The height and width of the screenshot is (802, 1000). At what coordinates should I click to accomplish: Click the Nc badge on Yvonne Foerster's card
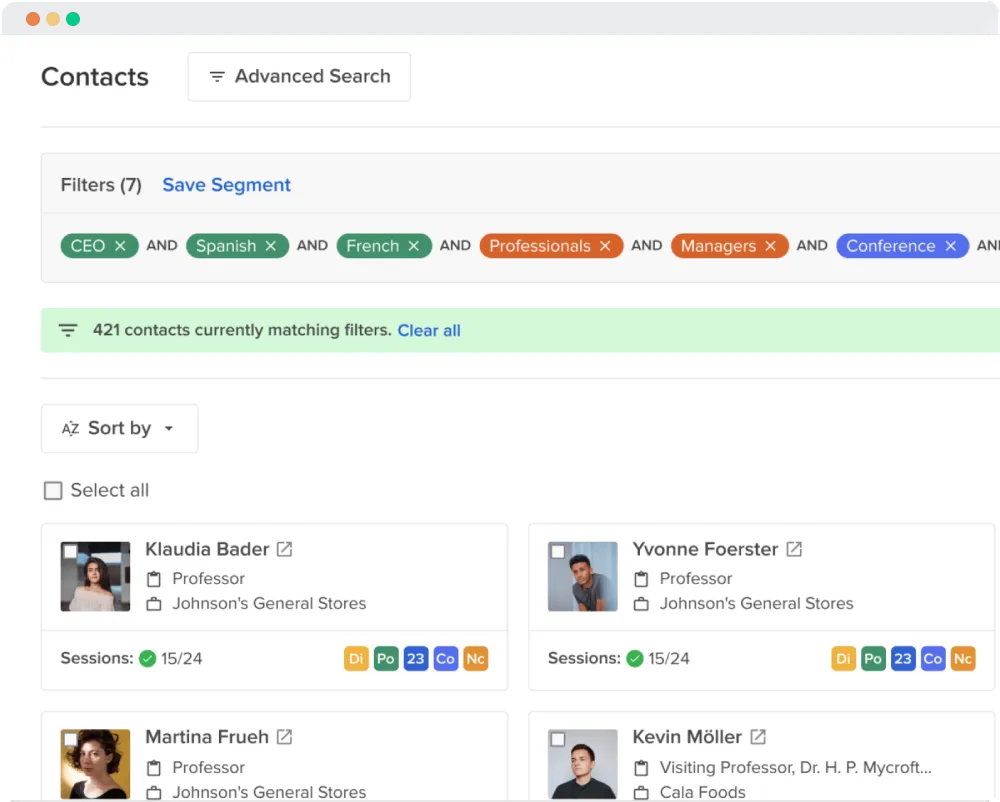(x=963, y=659)
